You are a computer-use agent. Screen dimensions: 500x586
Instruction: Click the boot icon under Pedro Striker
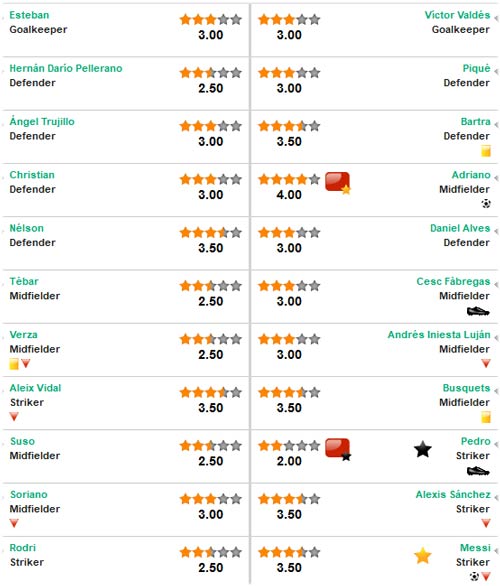[x=478, y=471]
